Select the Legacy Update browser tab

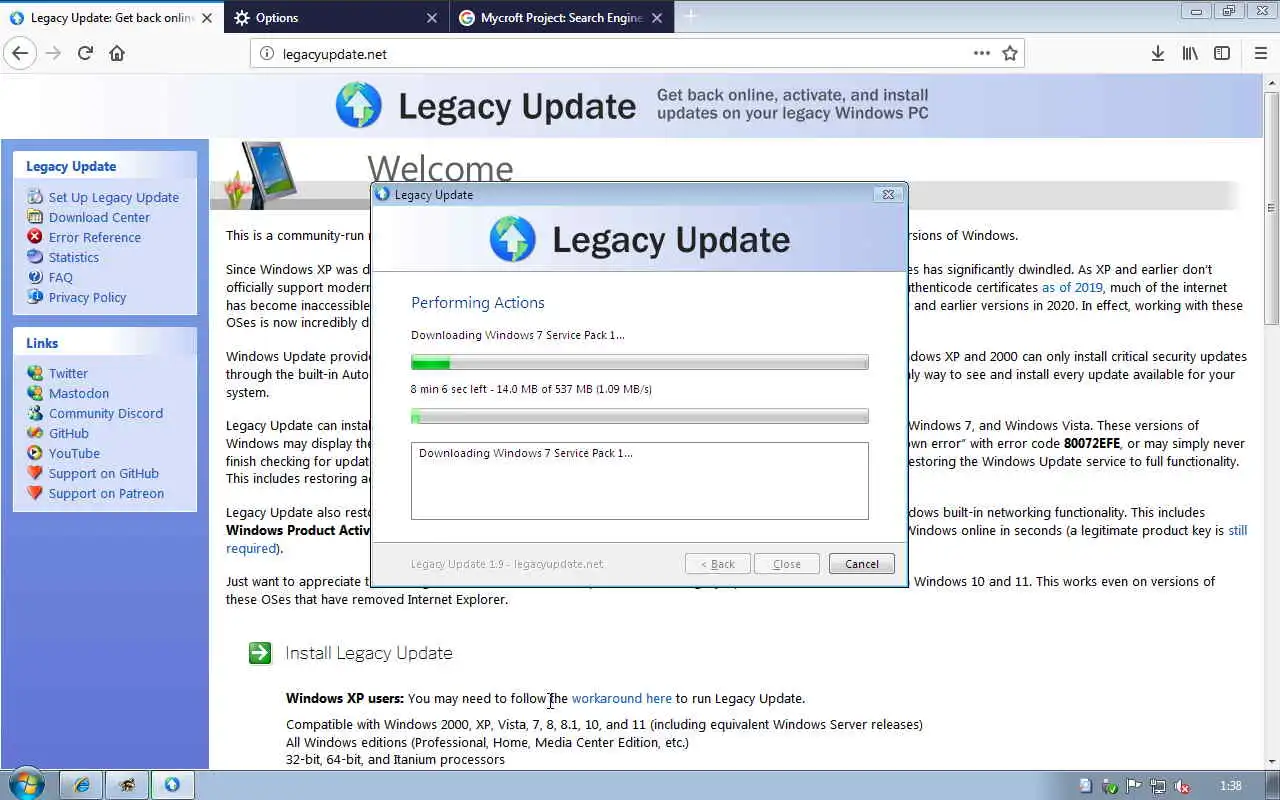tap(110, 18)
